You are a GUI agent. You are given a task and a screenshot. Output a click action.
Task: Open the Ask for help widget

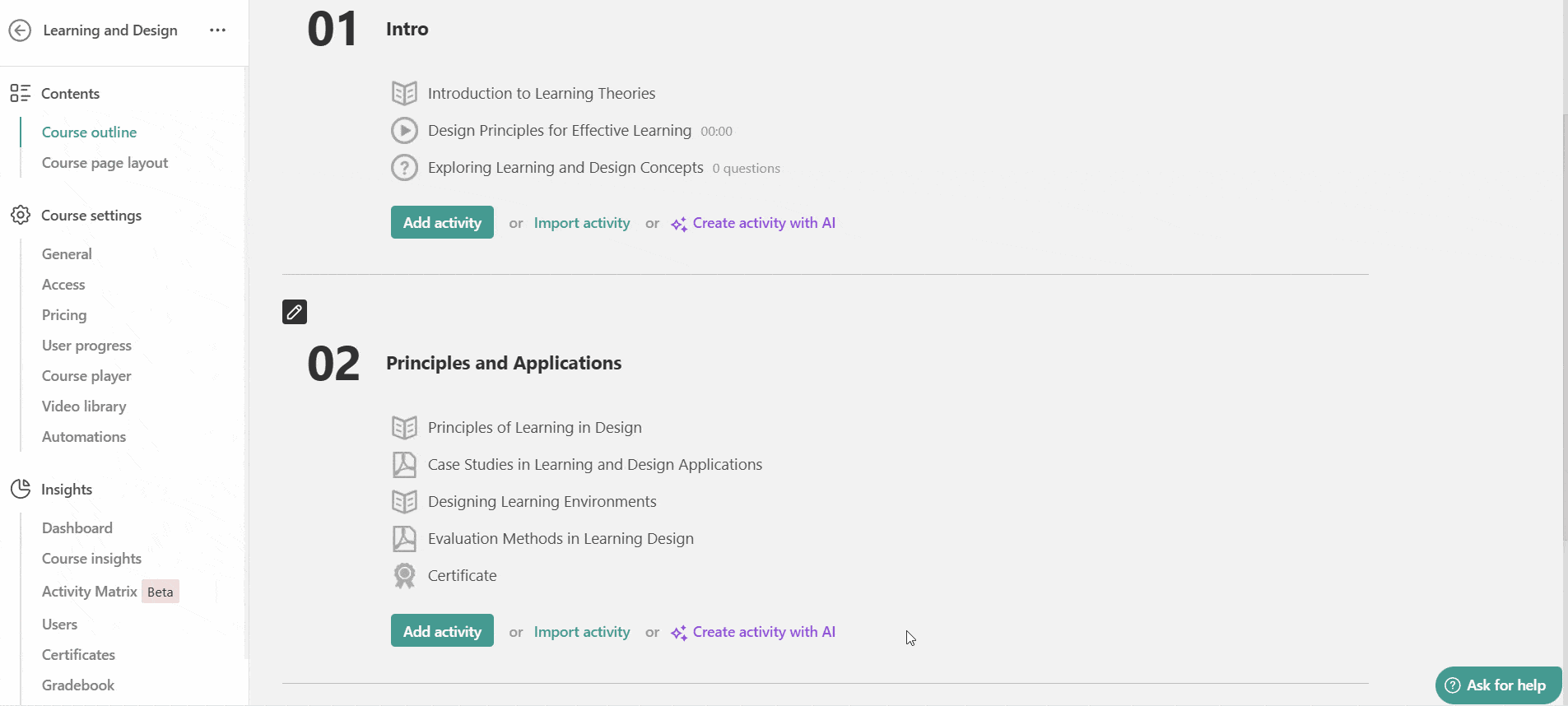click(1498, 685)
